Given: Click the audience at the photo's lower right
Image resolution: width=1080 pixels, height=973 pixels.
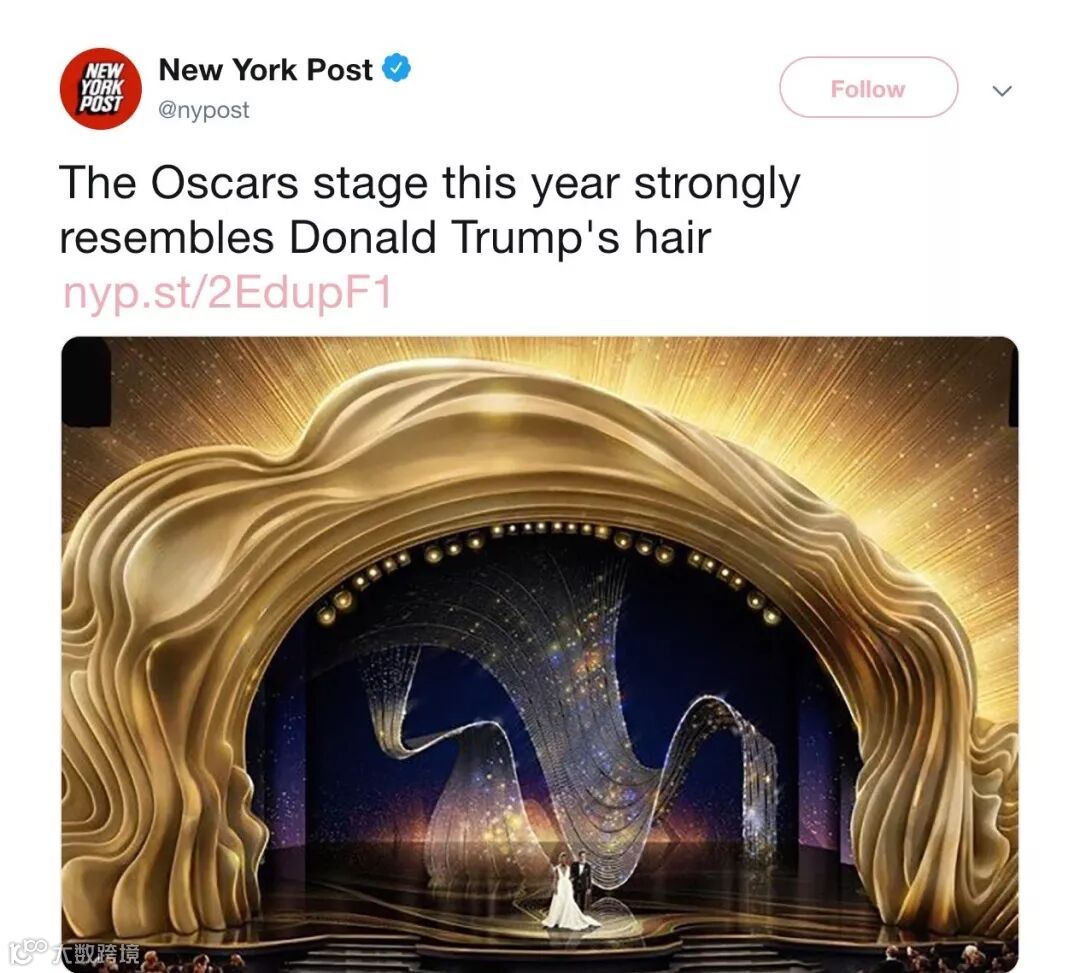Looking at the screenshot, I should click(951, 957).
